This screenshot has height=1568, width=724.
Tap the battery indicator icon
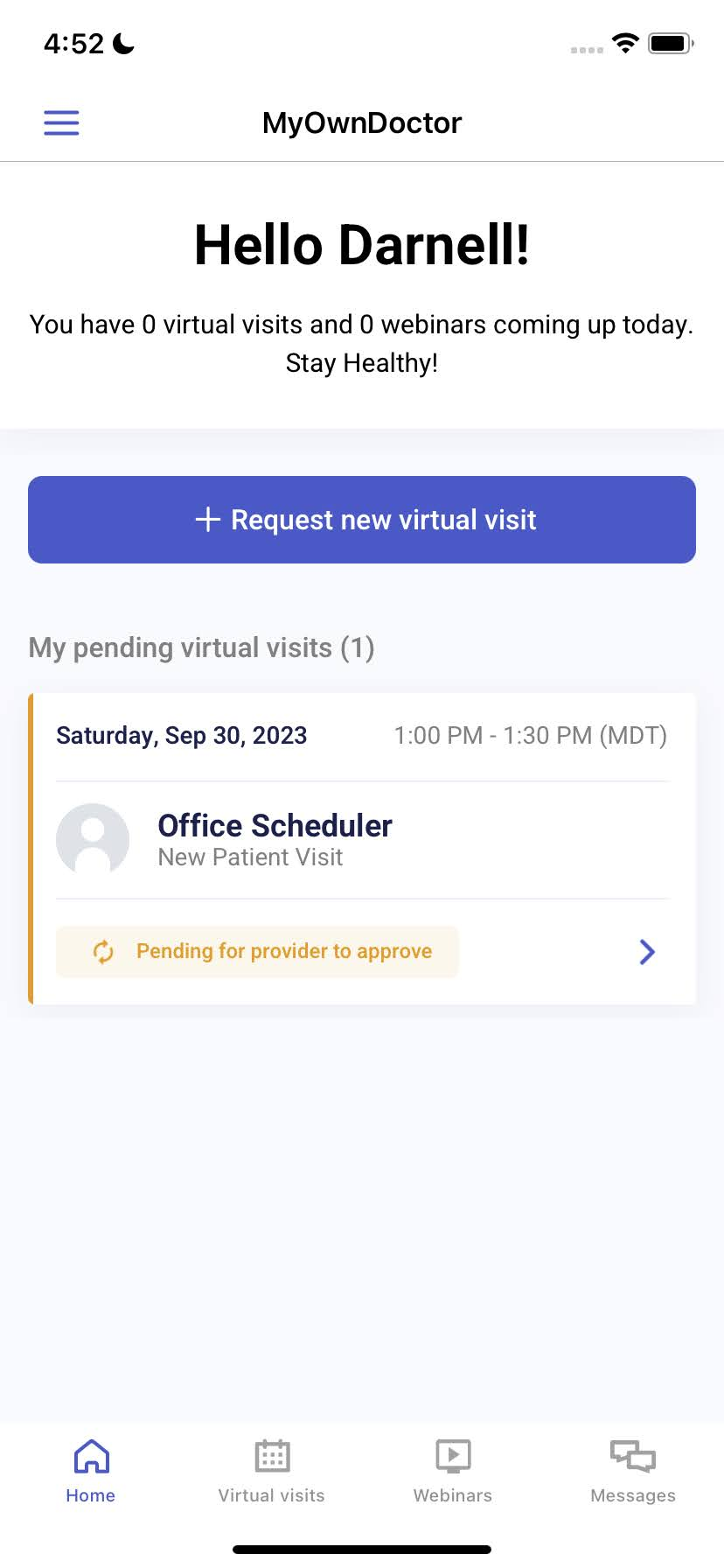tap(671, 43)
